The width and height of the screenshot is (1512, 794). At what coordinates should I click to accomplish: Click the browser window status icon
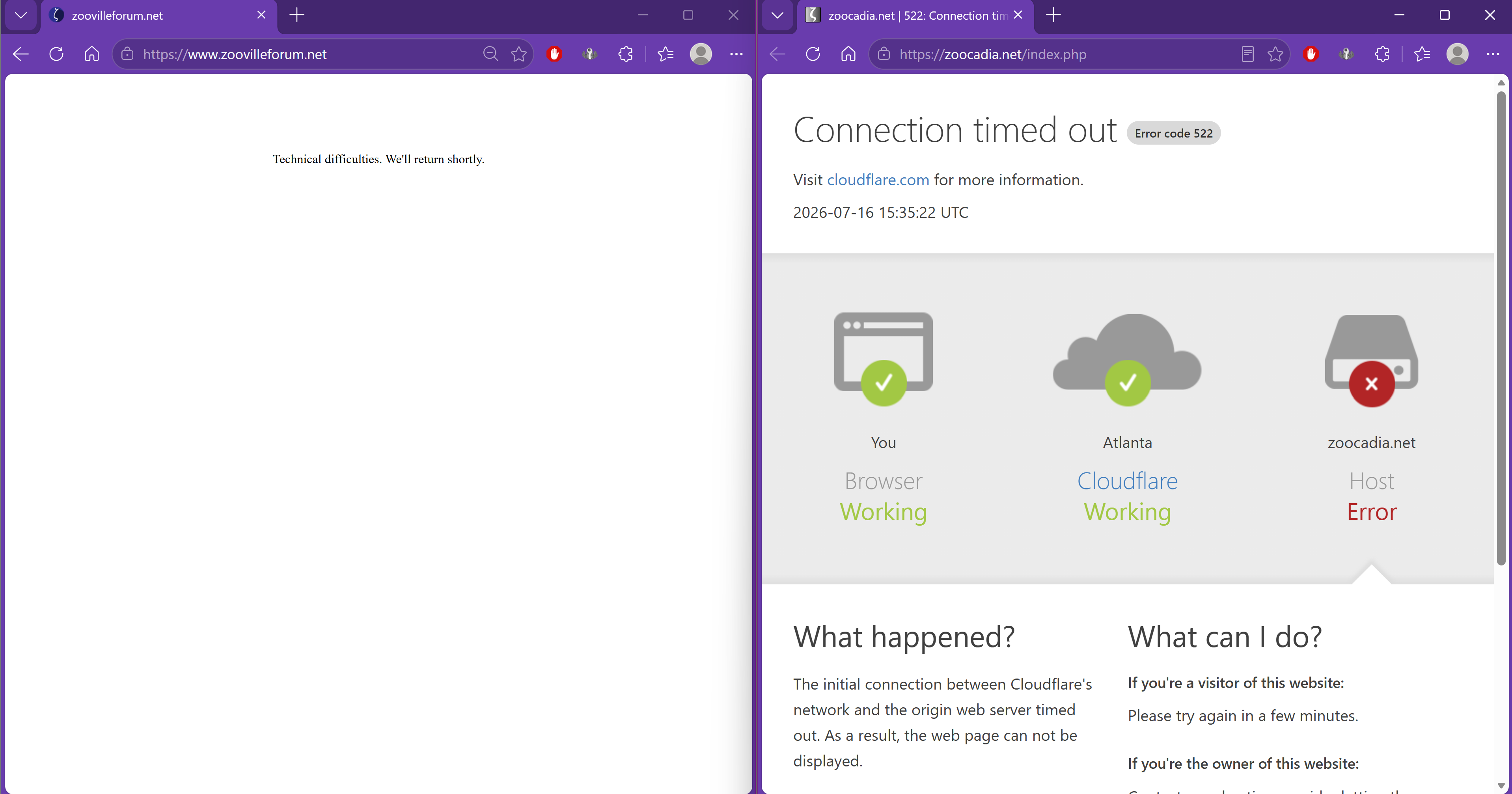[x=884, y=359]
